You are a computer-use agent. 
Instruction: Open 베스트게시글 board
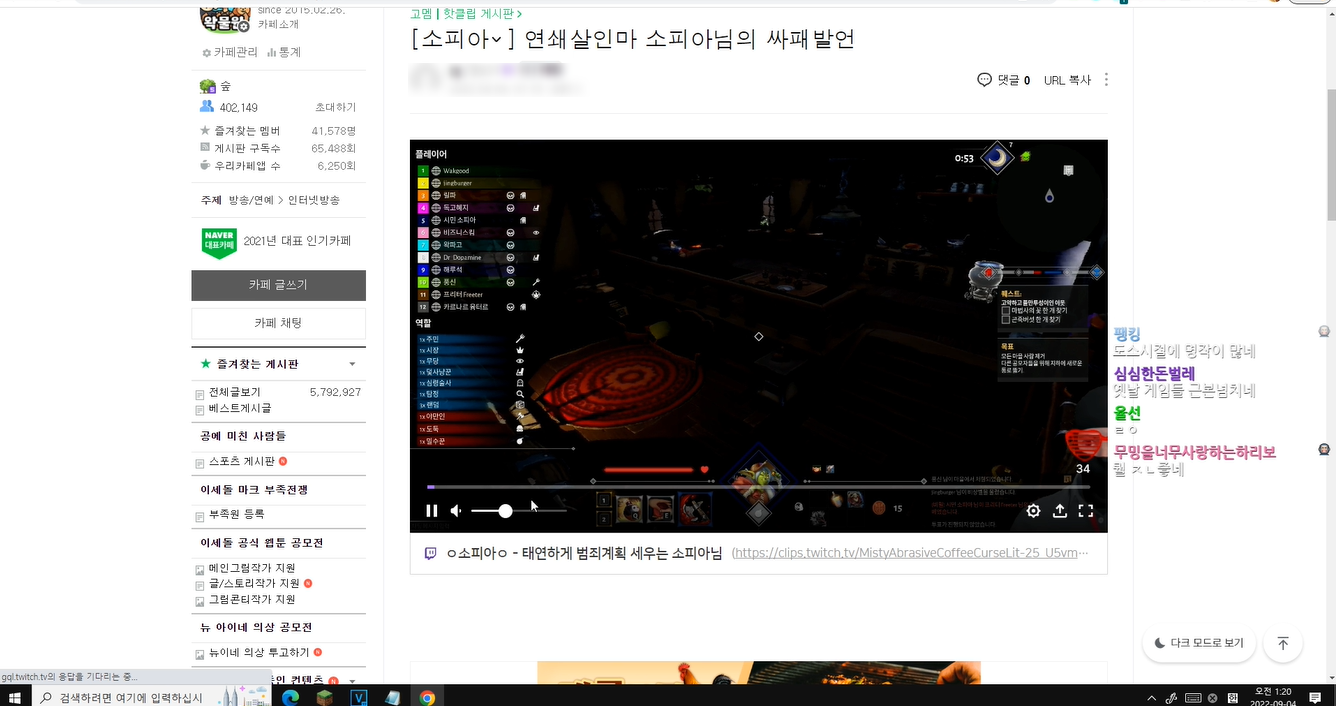[240, 408]
